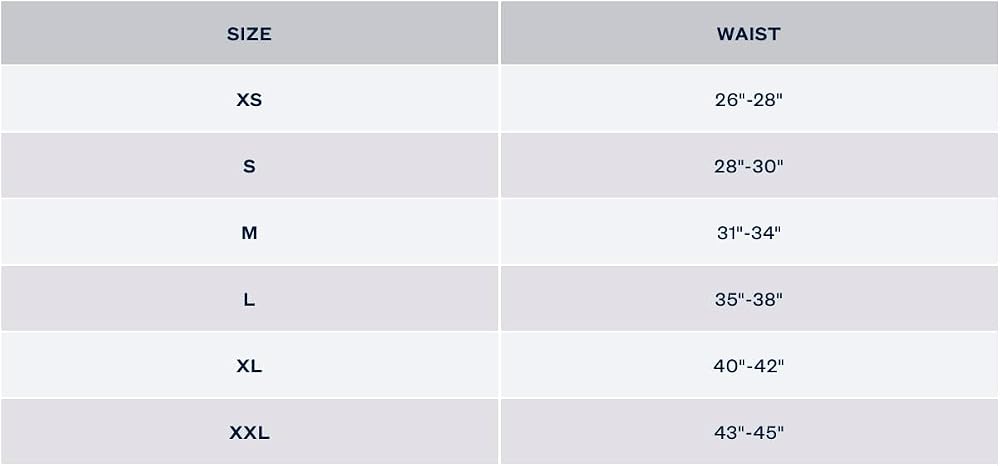Pick the row labeled M
The height and width of the screenshot is (466, 1000).
tap(499, 232)
